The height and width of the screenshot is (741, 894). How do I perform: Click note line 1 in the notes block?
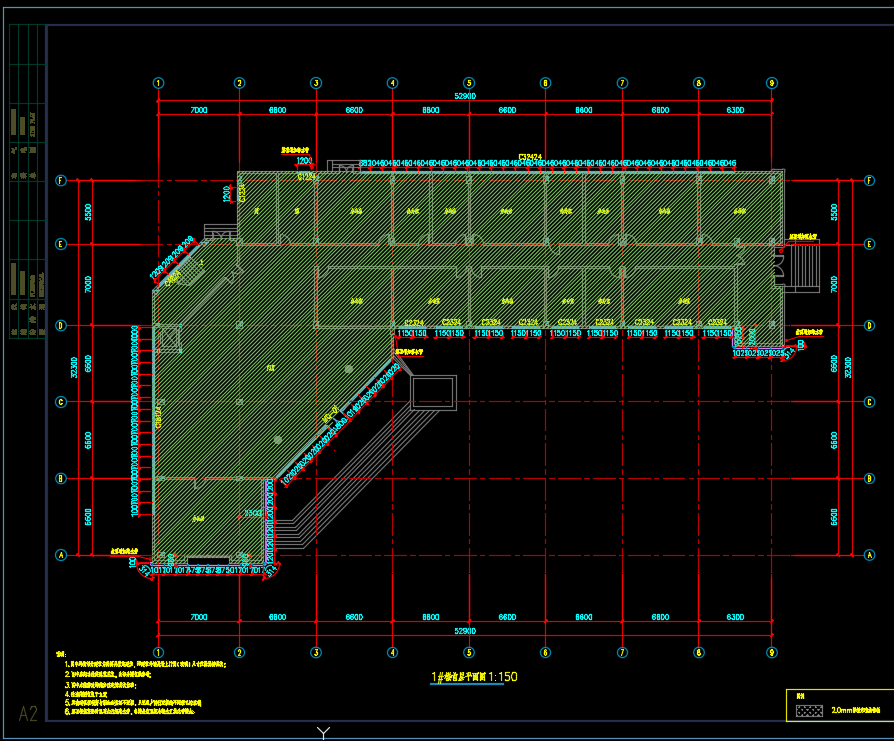pos(145,664)
